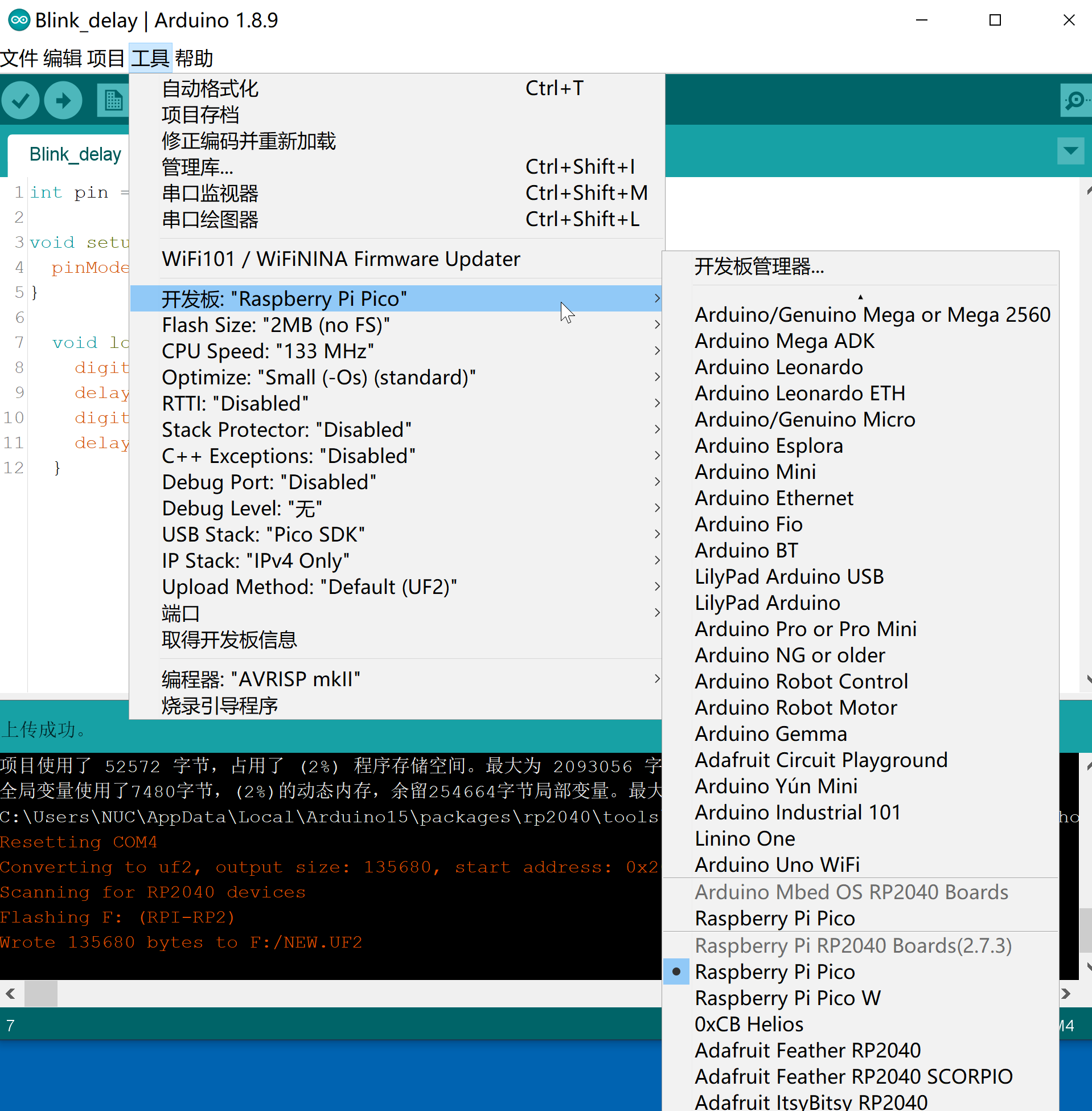Open 开发板管理器 boards manager

pos(759,267)
